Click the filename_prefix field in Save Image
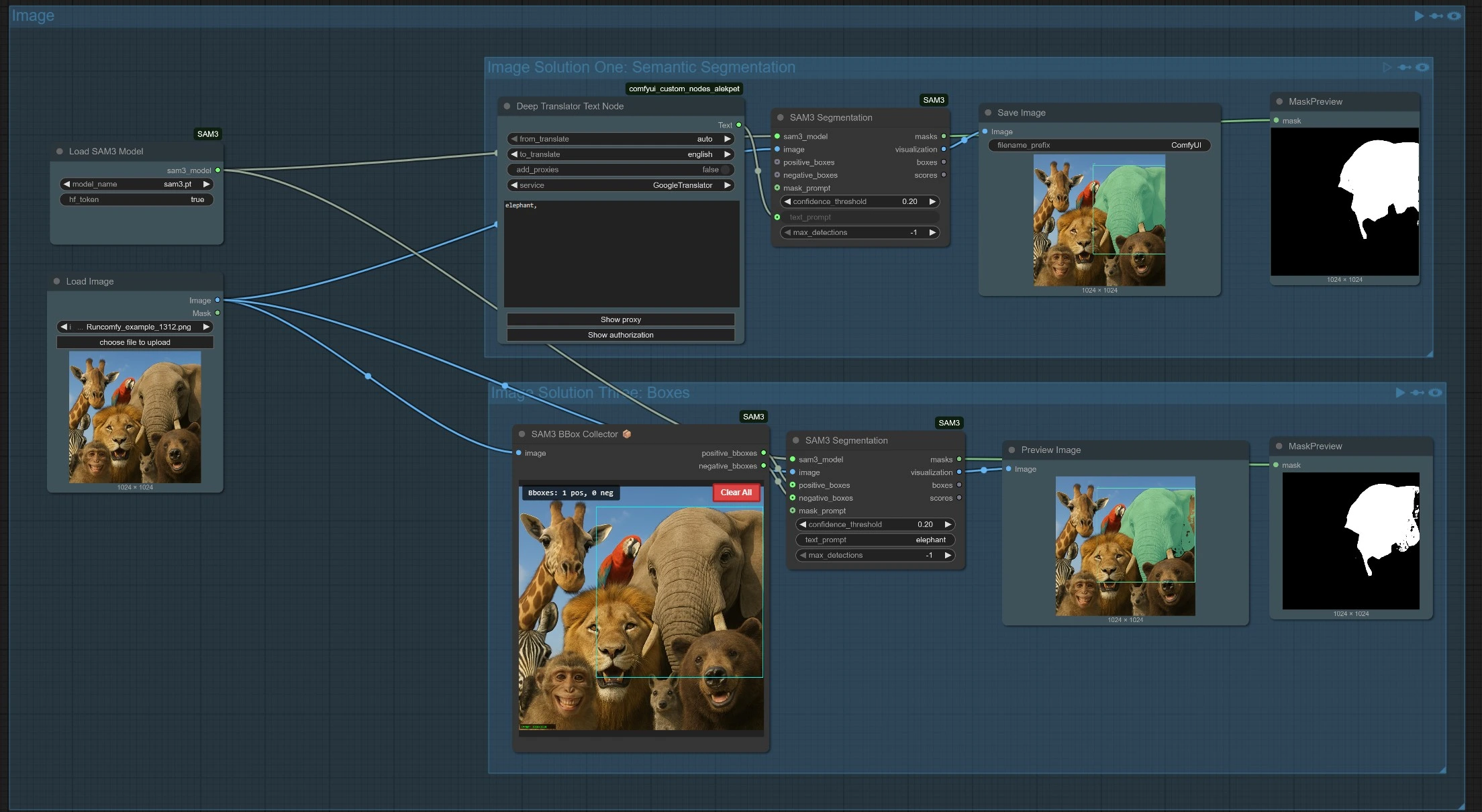The height and width of the screenshot is (812, 1482). pos(1099,145)
